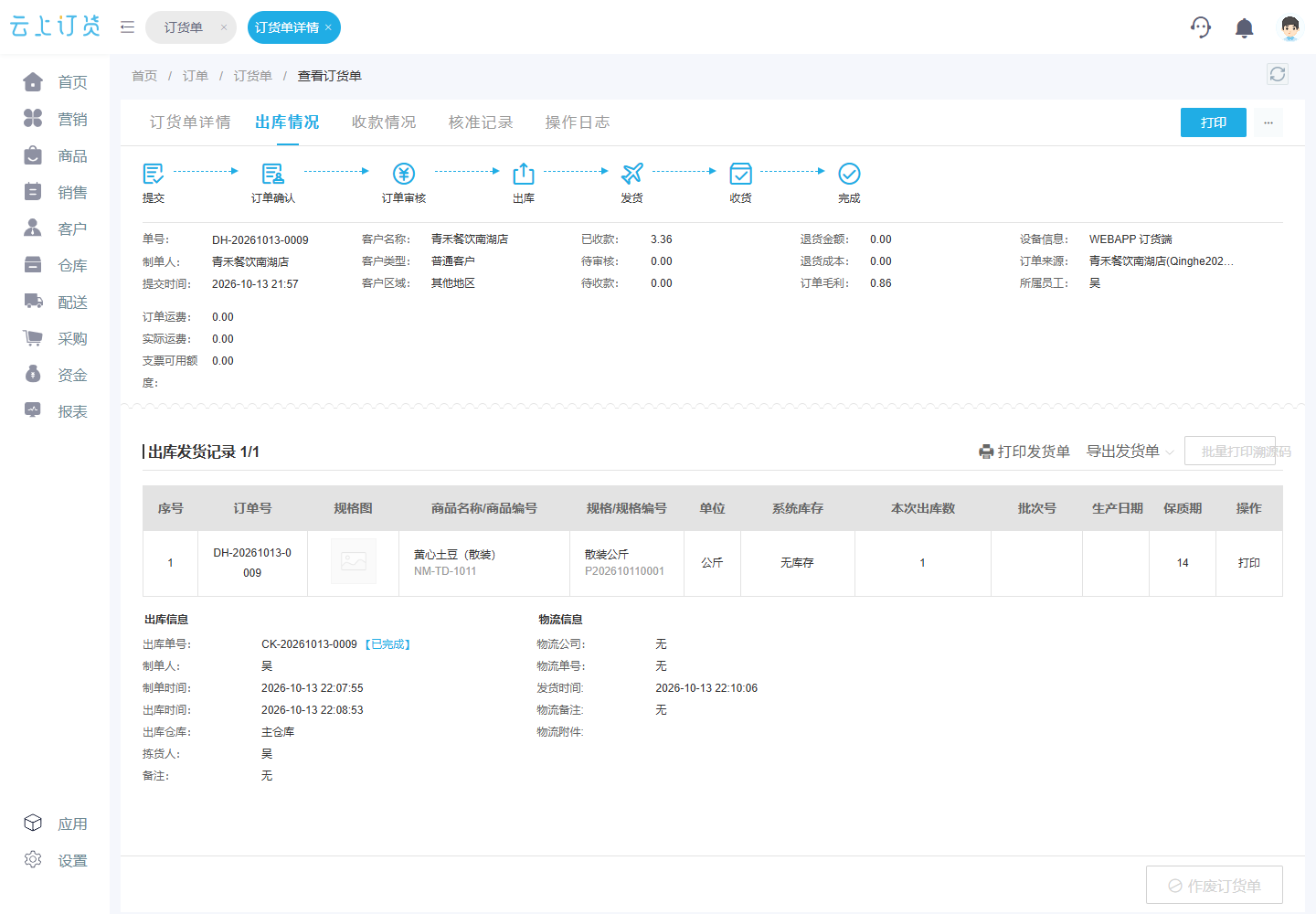Click the 发货 step icon
The image size is (1316, 914).
click(x=631, y=173)
